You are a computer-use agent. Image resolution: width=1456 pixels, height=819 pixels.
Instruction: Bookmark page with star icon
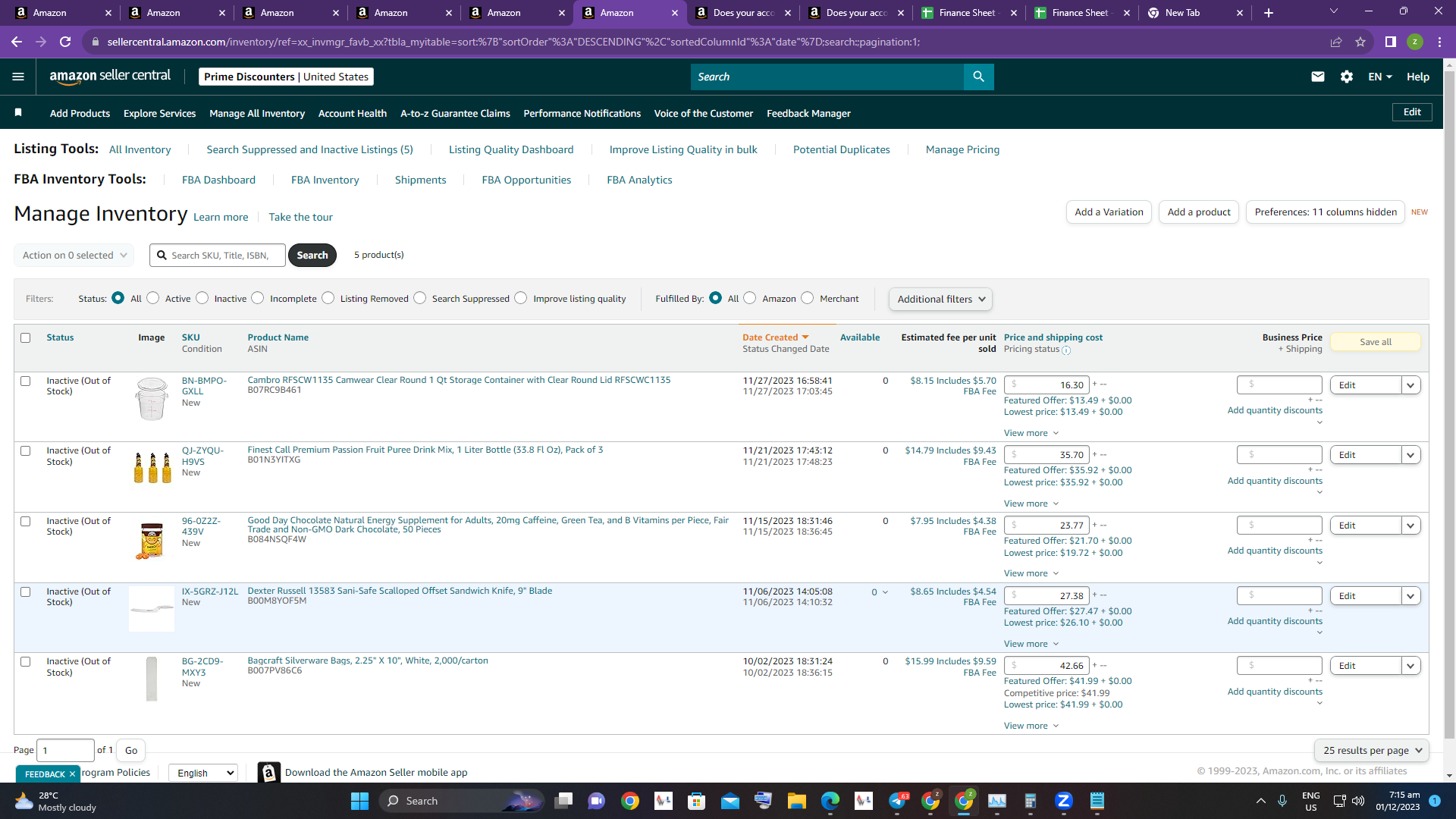1360,42
